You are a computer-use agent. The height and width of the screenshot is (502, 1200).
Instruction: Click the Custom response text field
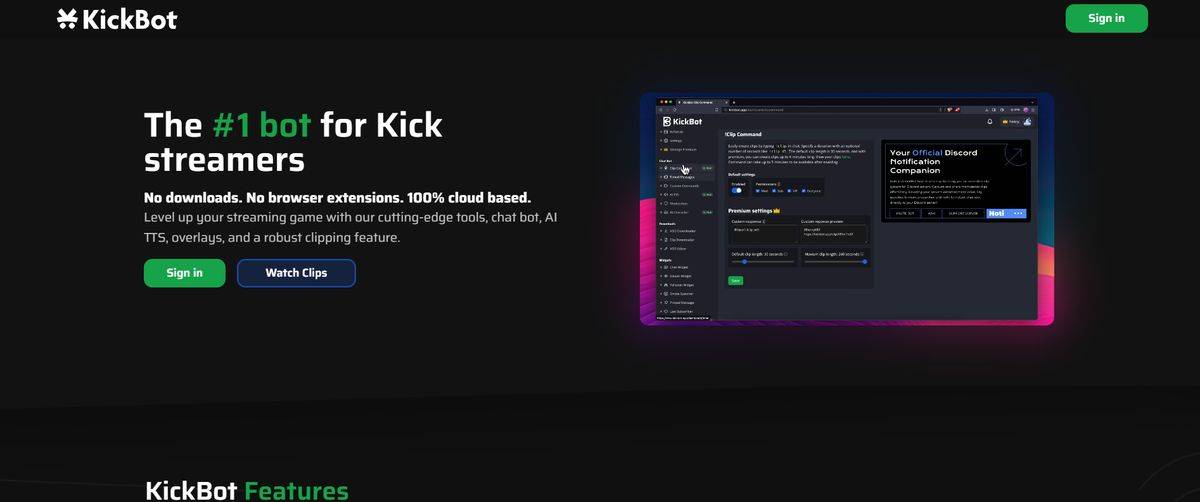pos(762,233)
